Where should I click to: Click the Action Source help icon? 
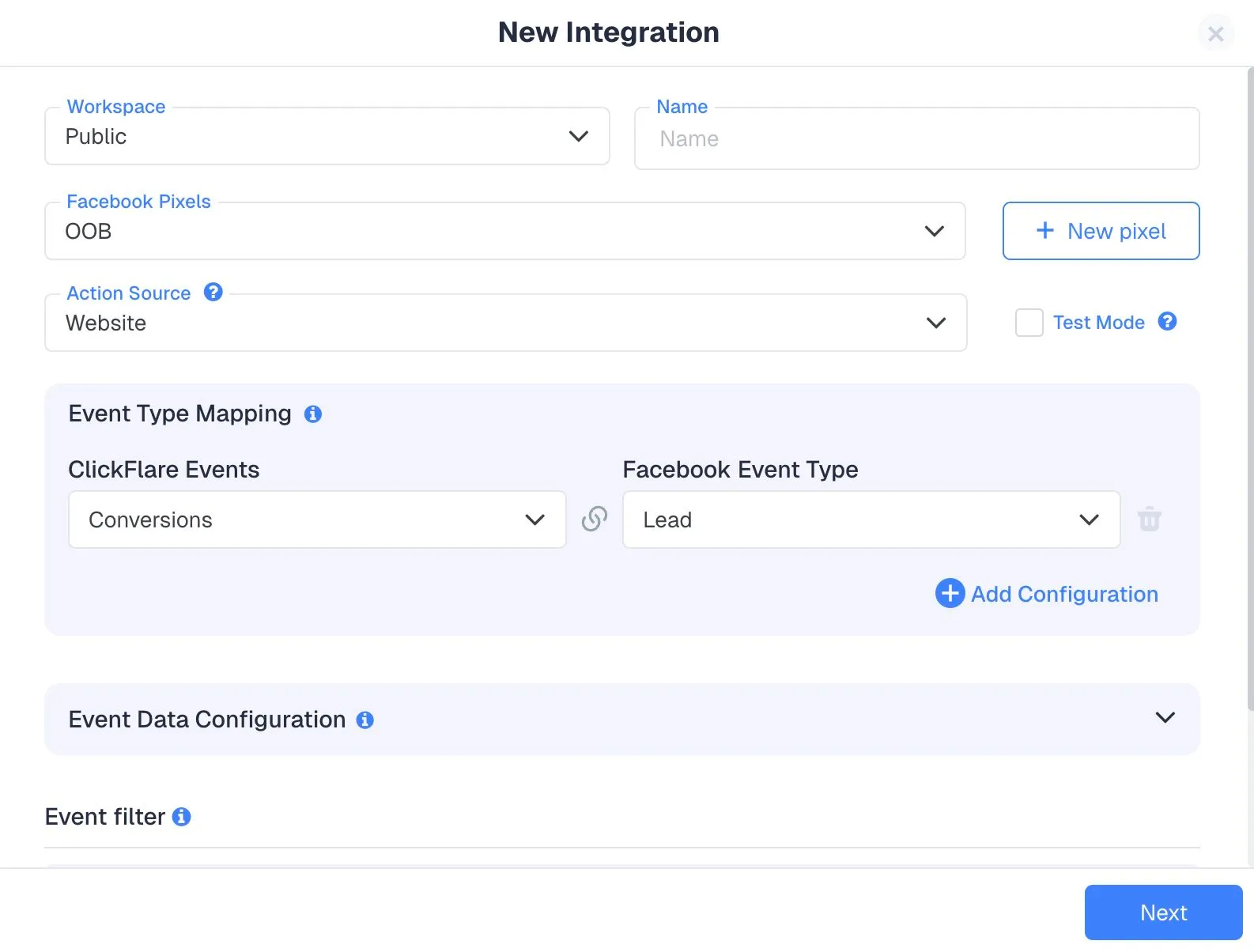pyautogui.click(x=213, y=292)
